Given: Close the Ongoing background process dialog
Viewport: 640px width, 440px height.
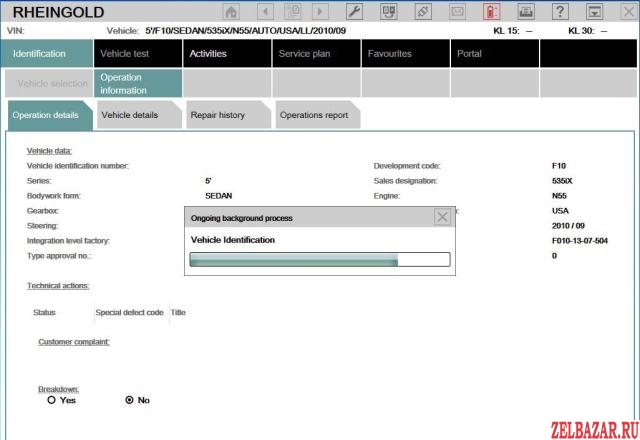Looking at the screenshot, I should tap(442, 217).
